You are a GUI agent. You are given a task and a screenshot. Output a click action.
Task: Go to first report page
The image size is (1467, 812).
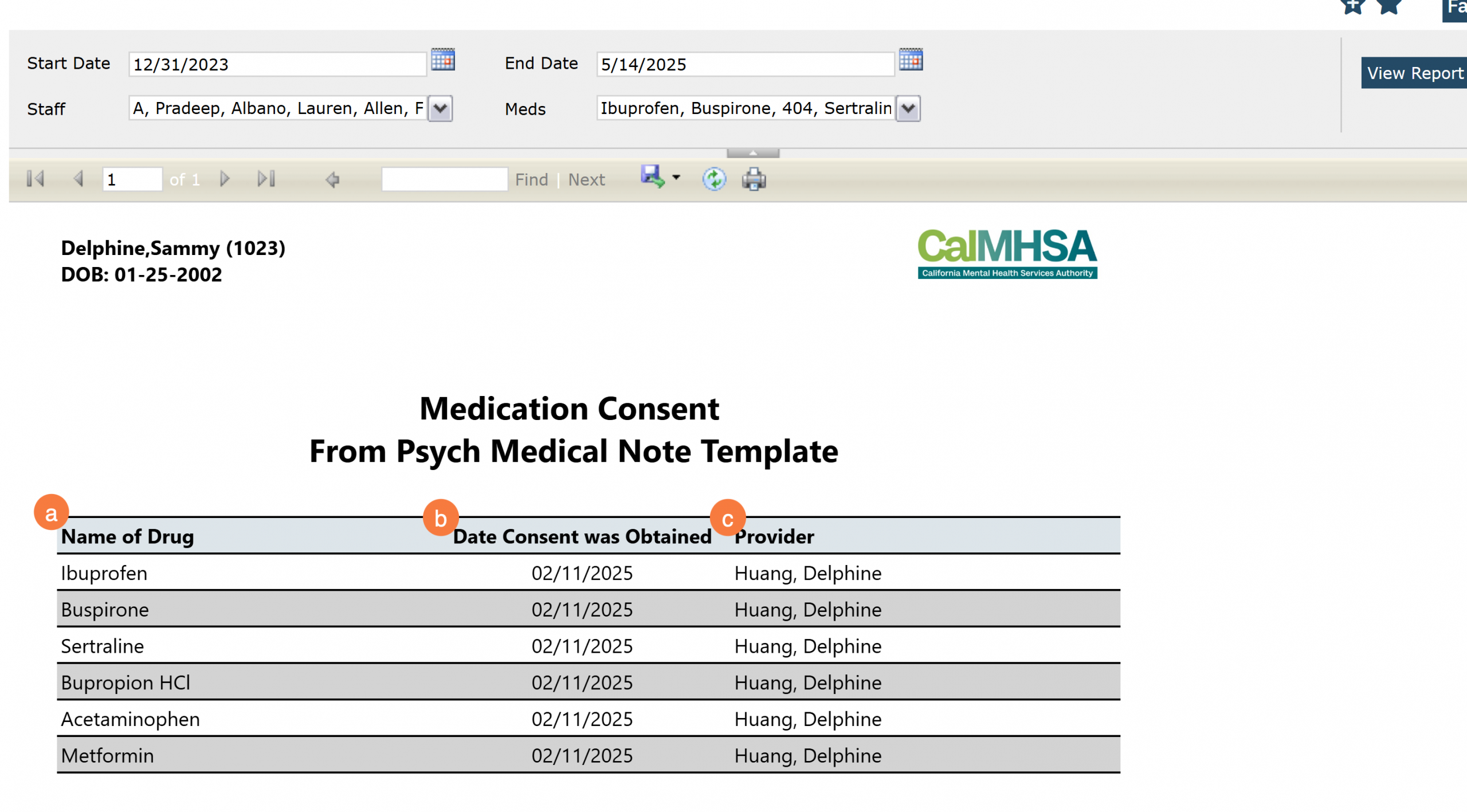[x=36, y=179]
